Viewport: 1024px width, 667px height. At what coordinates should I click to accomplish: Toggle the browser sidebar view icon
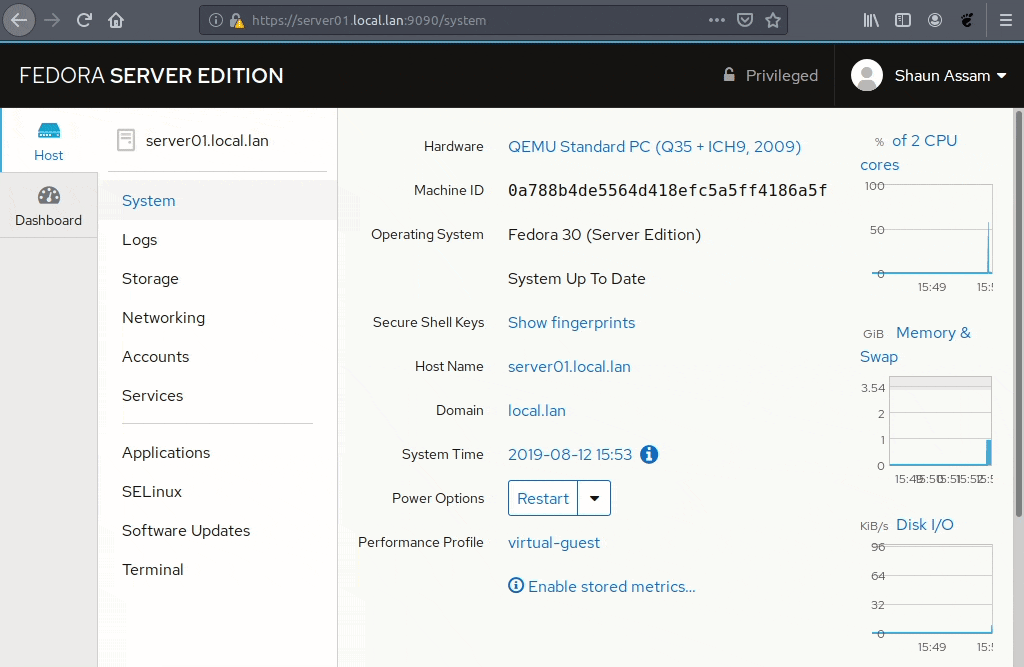903,20
